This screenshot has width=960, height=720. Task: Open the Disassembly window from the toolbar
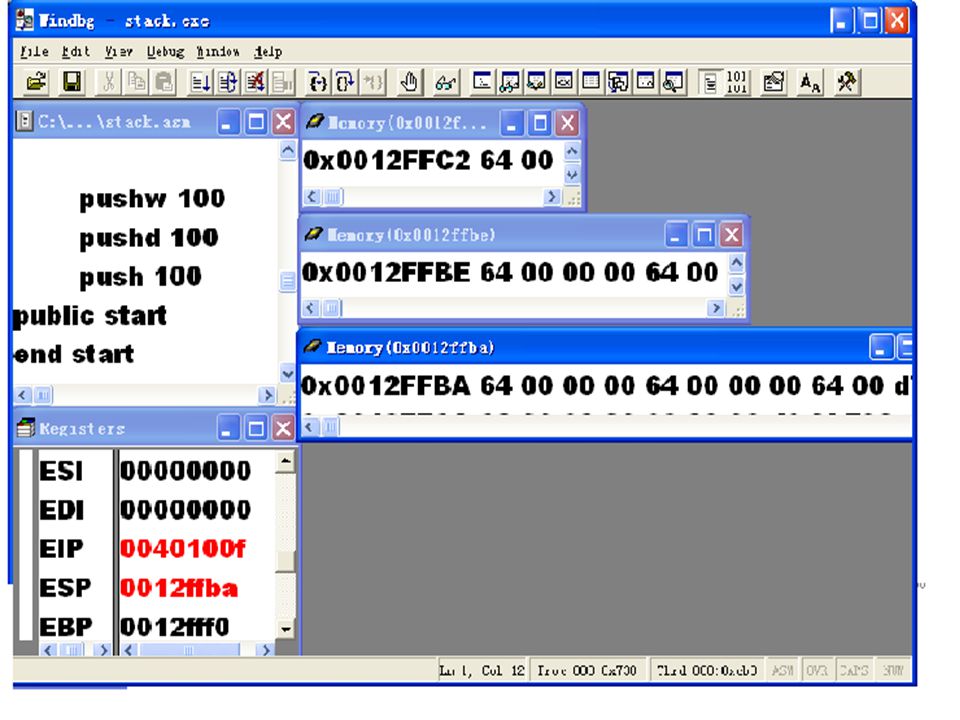pos(645,81)
